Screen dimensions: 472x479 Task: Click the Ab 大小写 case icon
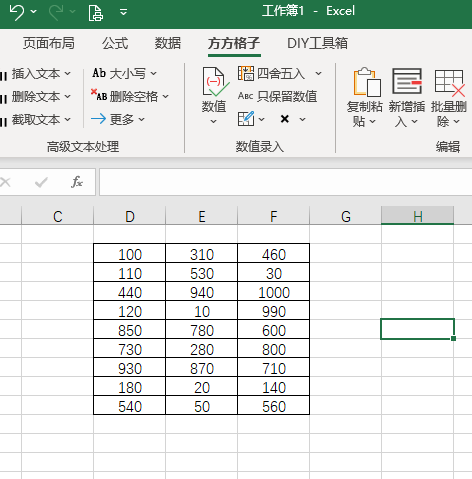coord(99,73)
